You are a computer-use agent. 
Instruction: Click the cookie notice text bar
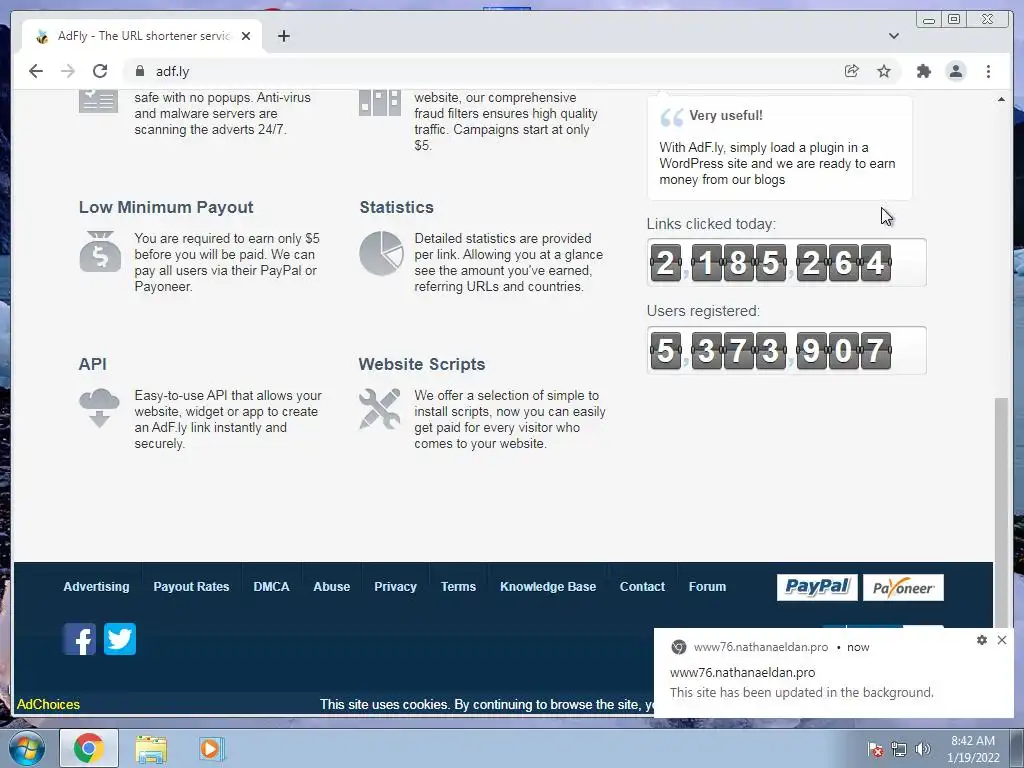pos(487,704)
